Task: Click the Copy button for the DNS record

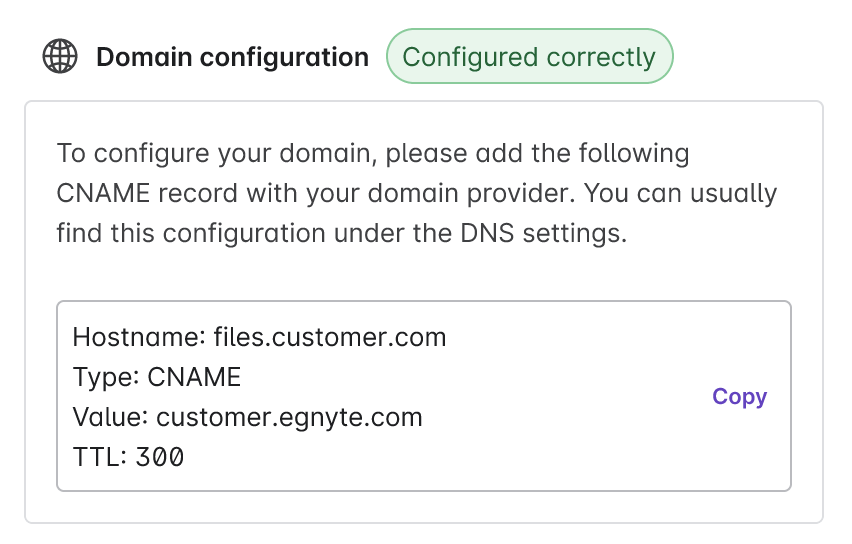Action: pyautogui.click(x=740, y=397)
